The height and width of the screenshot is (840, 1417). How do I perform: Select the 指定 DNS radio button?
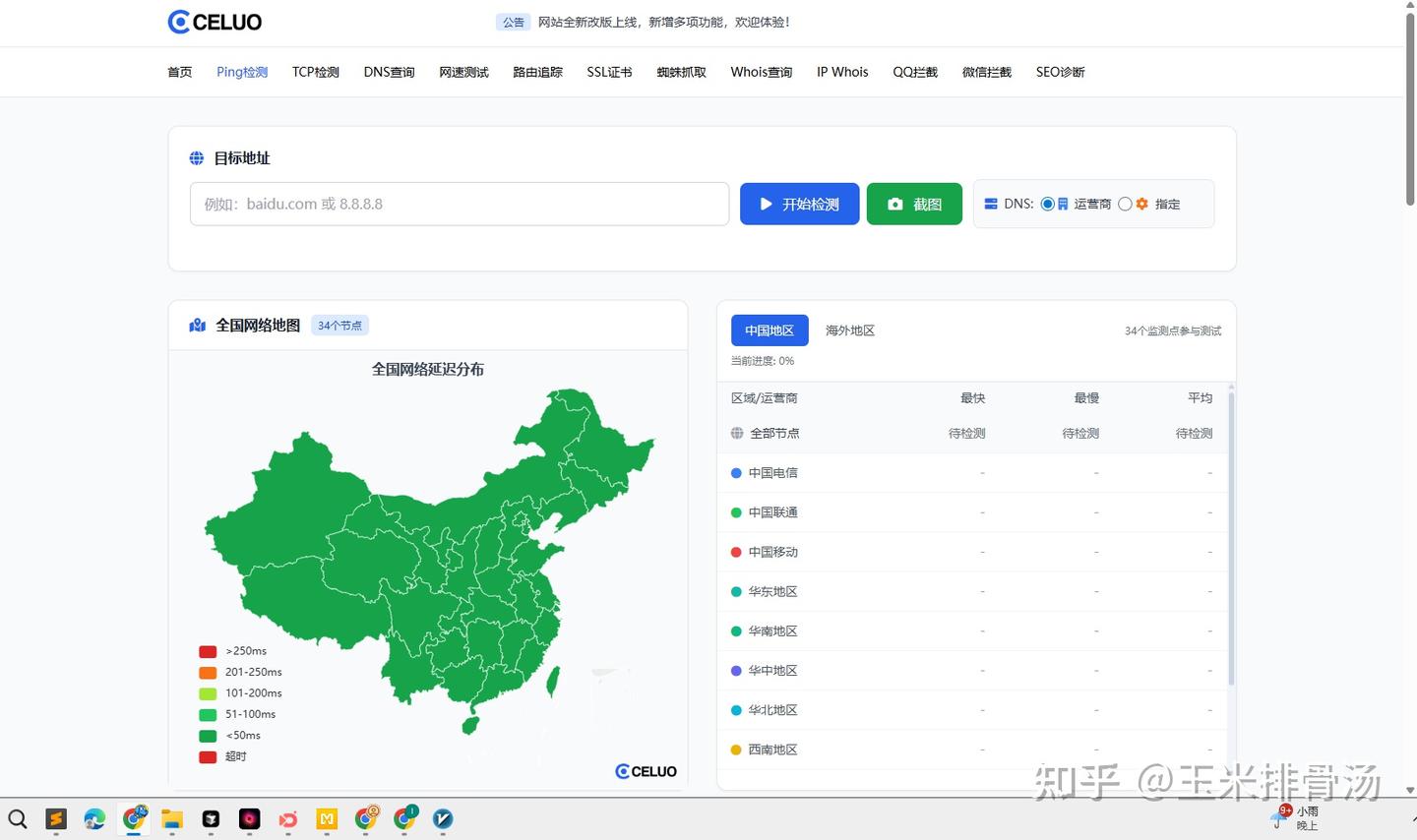click(x=1125, y=204)
